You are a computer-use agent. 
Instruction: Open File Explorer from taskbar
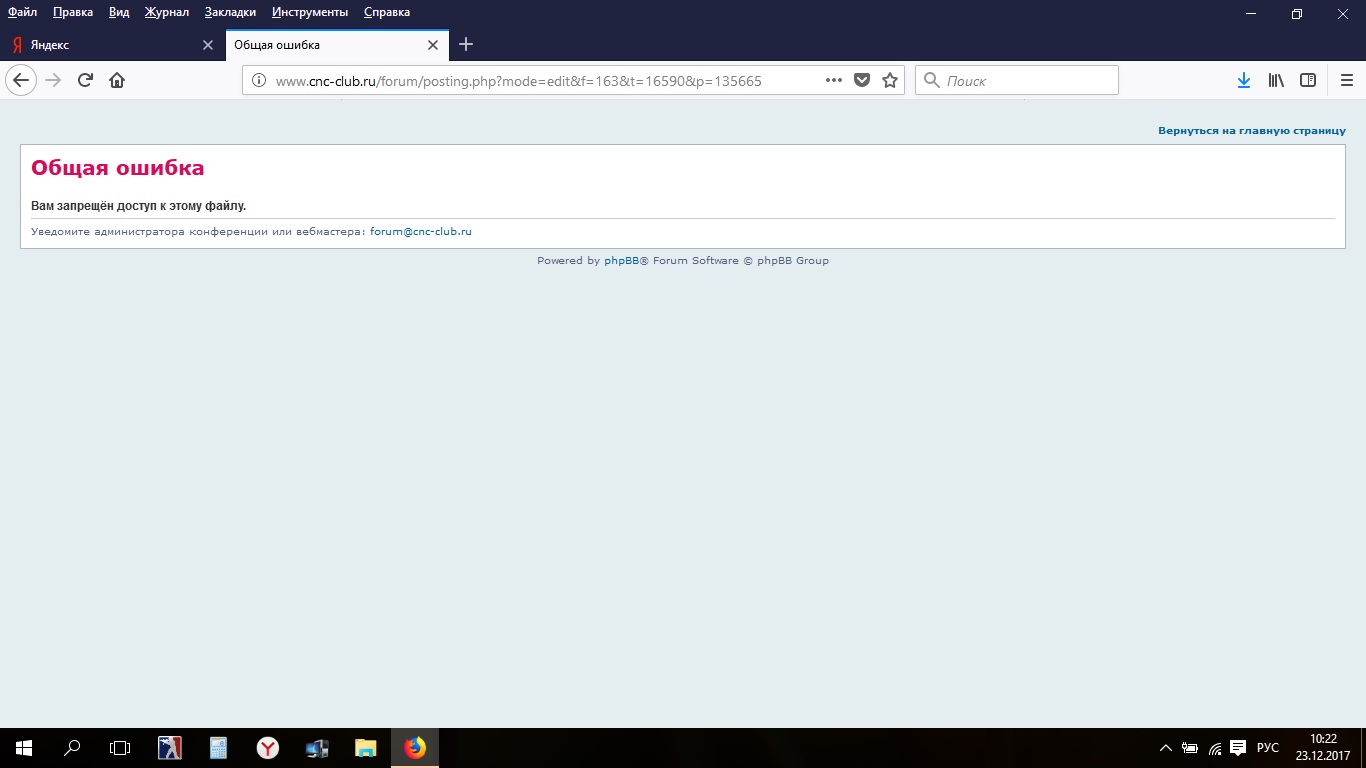[366, 747]
